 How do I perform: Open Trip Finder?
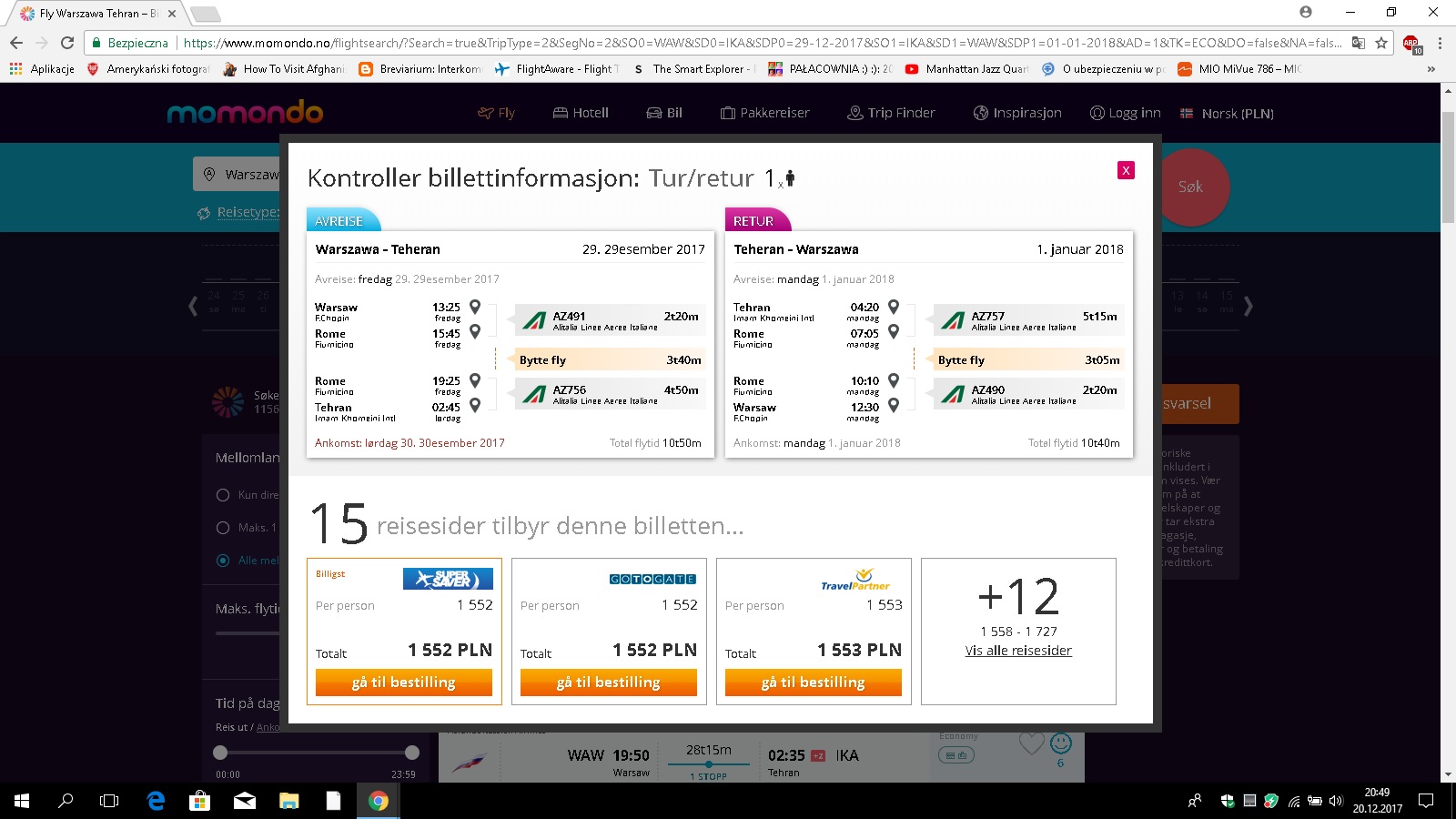pos(891,113)
